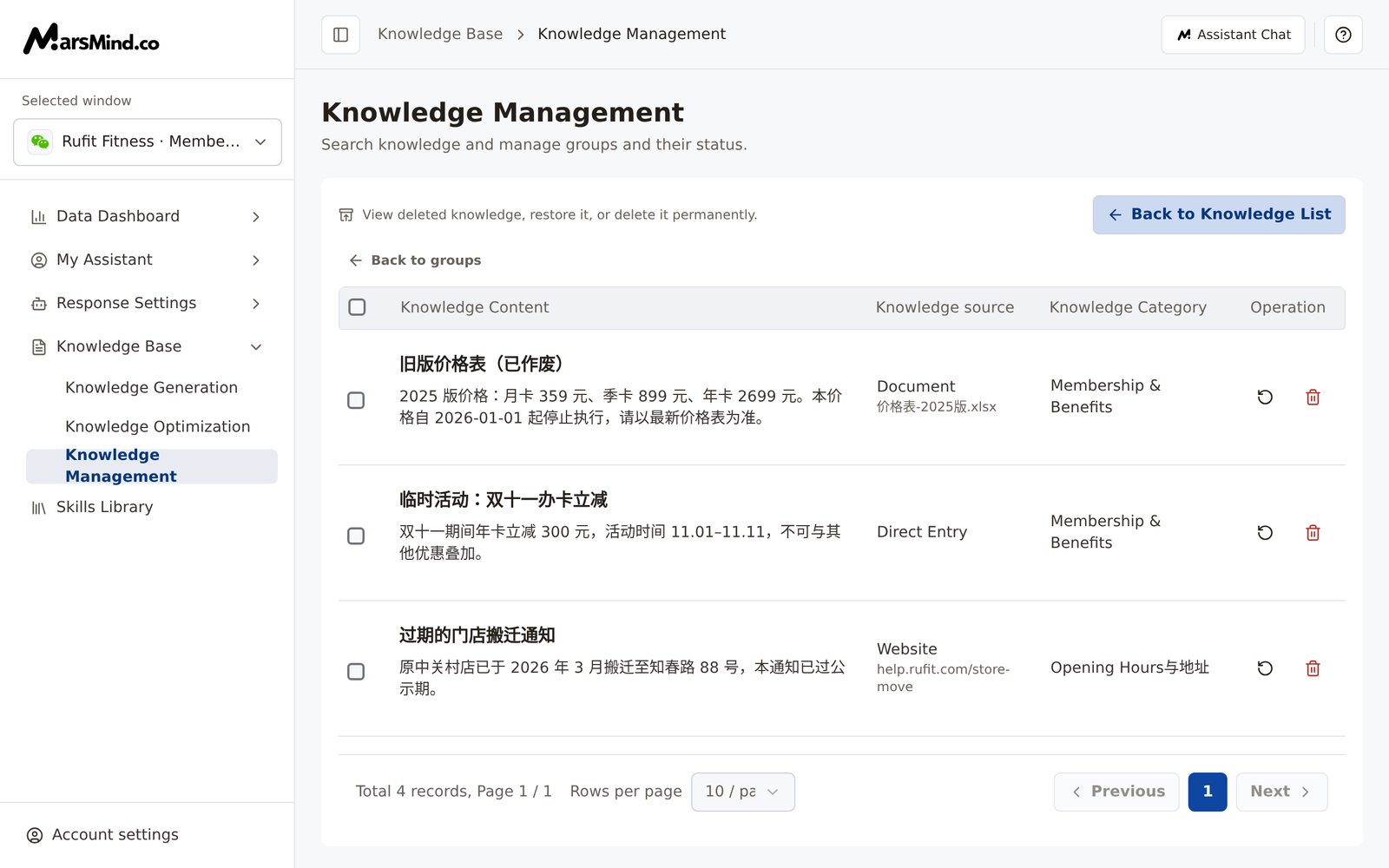Click the WeChat icon in window selector
1389x868 pixels.
point(40,141)
